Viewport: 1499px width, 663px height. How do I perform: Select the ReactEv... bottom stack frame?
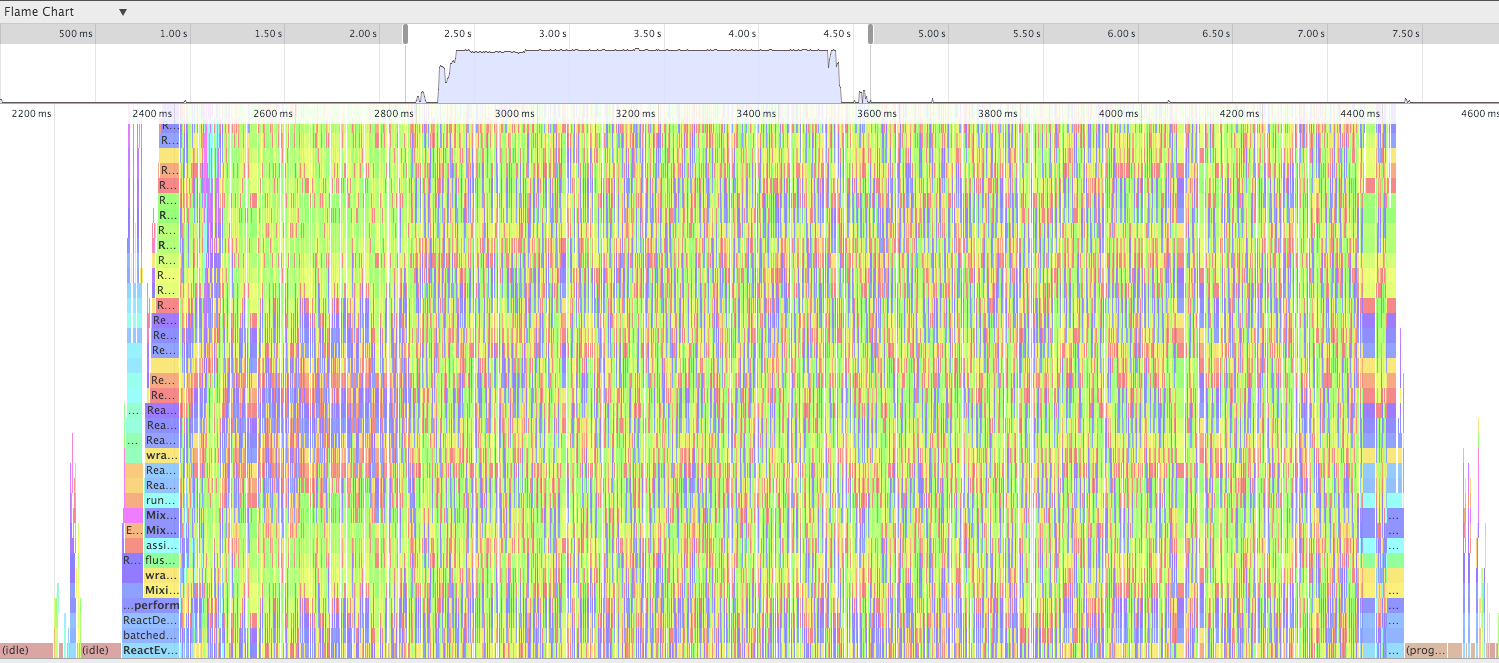pos(150,650)
